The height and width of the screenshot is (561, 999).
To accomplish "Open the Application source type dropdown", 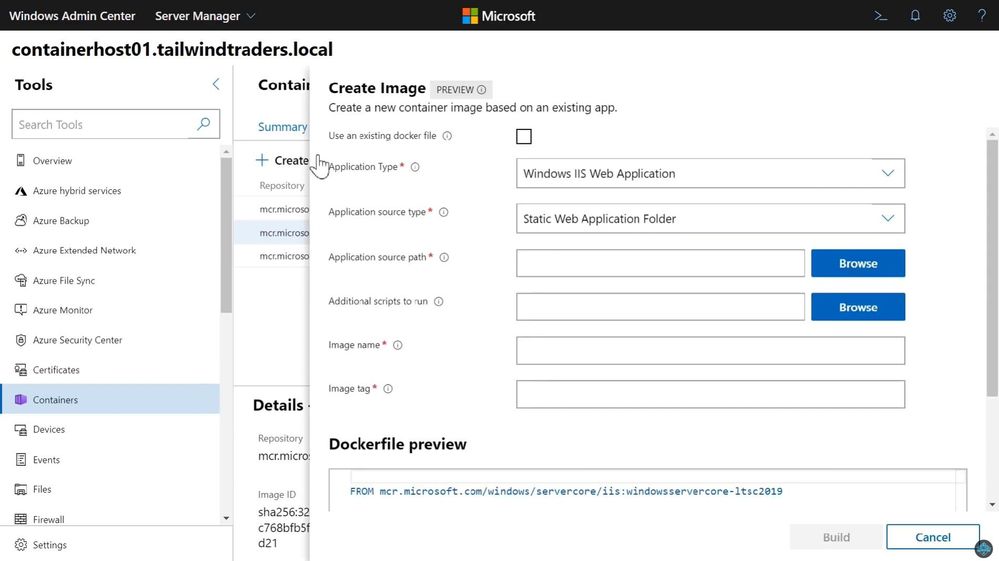I will (710, 218).
